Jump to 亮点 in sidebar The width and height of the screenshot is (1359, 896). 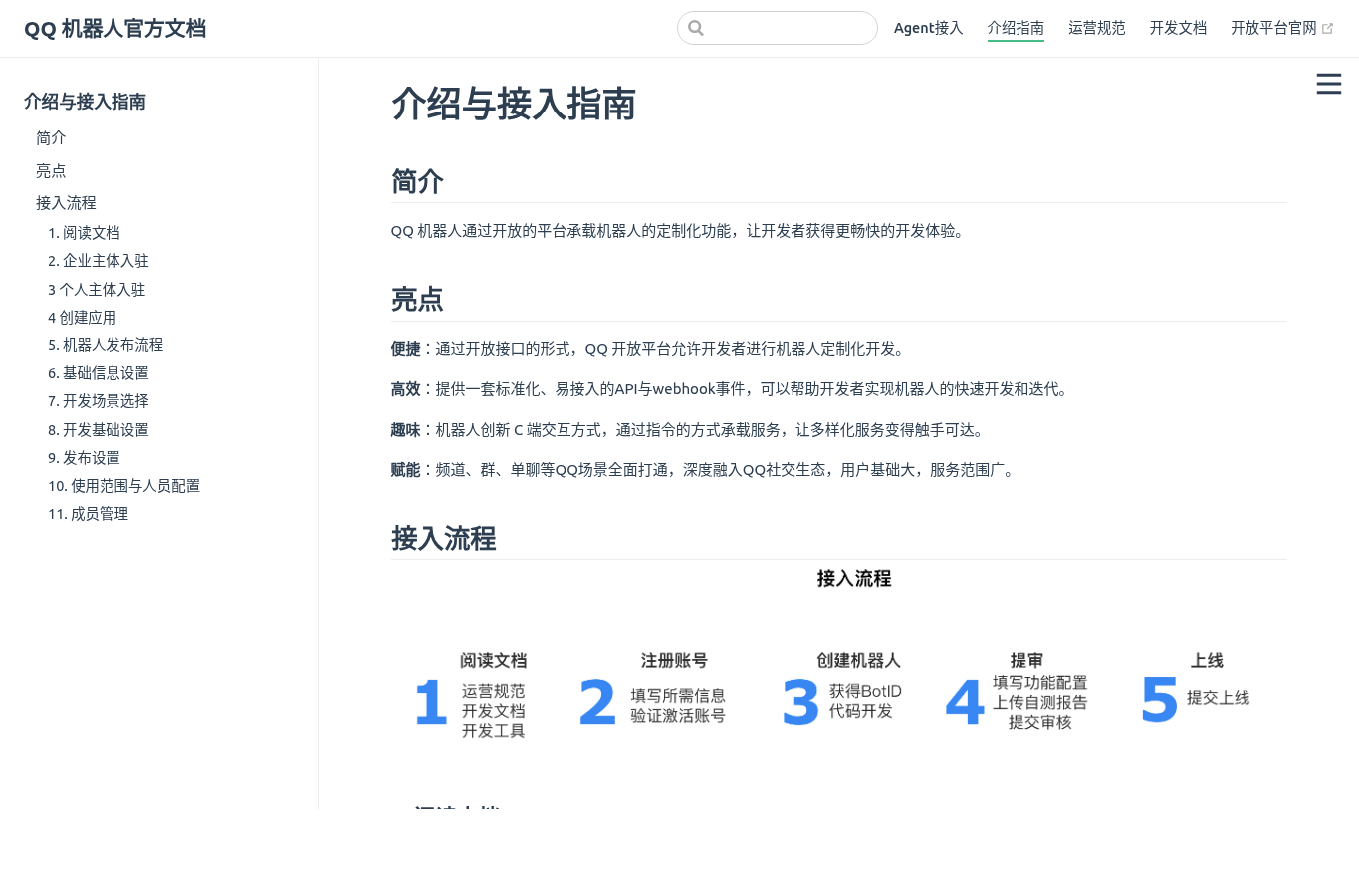coord(51,171)
